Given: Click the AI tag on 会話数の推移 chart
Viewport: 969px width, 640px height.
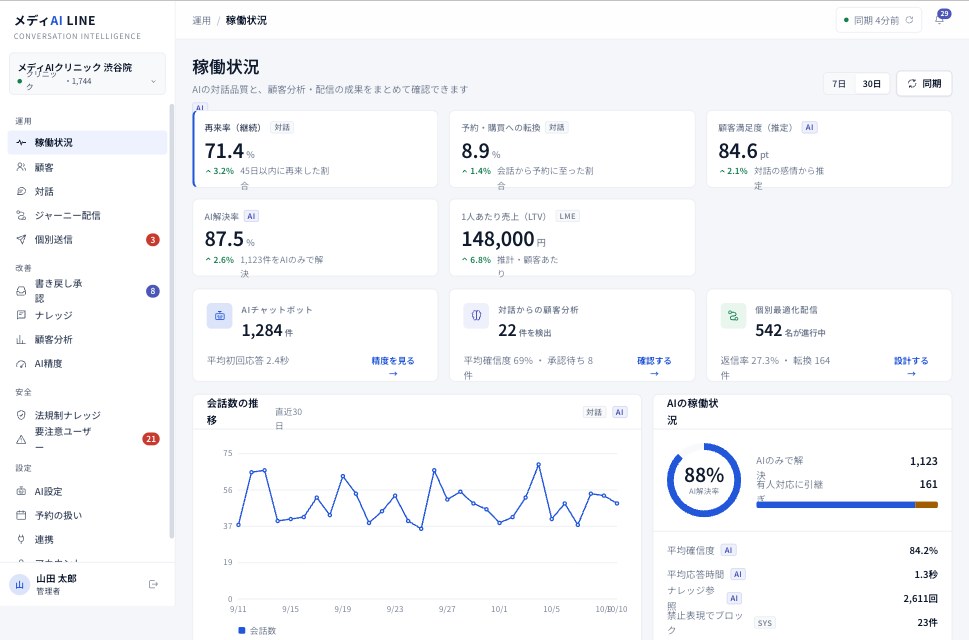Looking at the screenshot, I should pos(620,412).
